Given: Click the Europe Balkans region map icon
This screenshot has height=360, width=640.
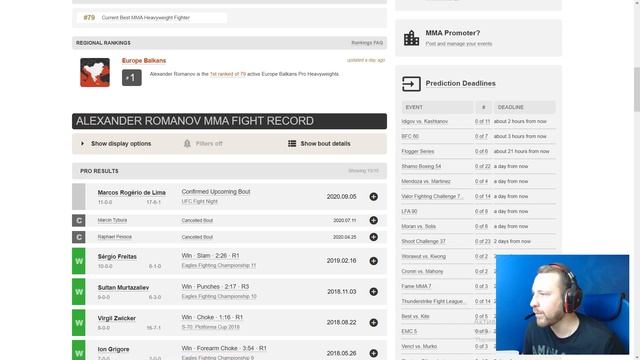Looking at the screenshot, I should coord(95,72).
